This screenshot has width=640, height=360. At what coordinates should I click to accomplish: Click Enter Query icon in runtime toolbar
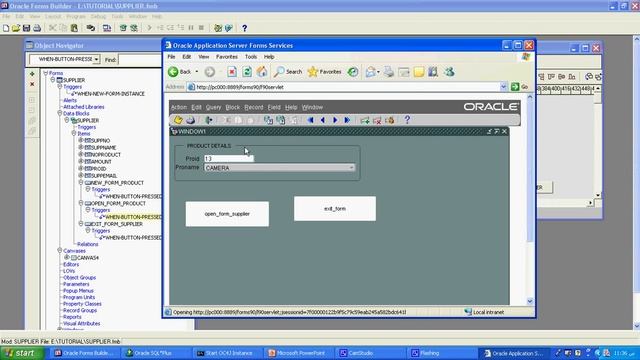[x=268, y=120]
